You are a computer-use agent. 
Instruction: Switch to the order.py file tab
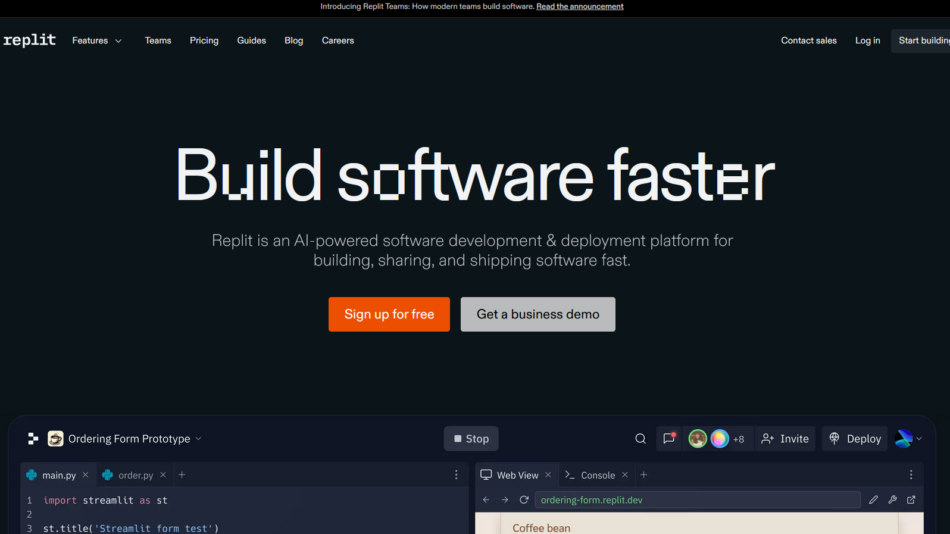[135, 475]
